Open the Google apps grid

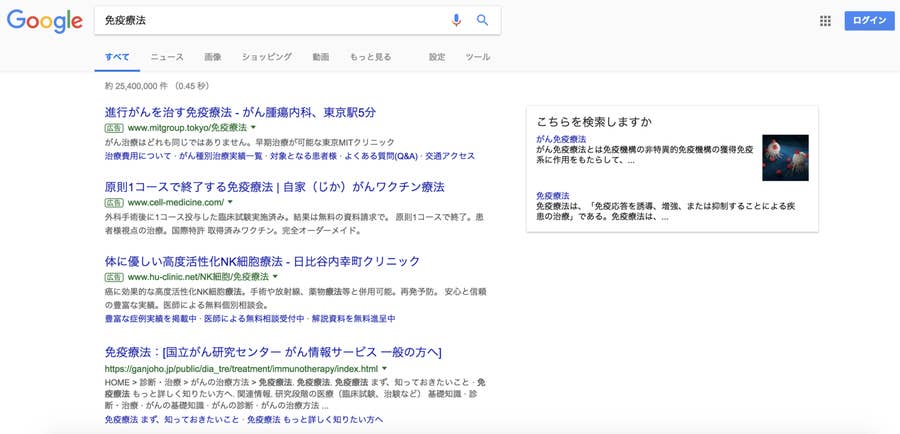(x=825, y=21)
